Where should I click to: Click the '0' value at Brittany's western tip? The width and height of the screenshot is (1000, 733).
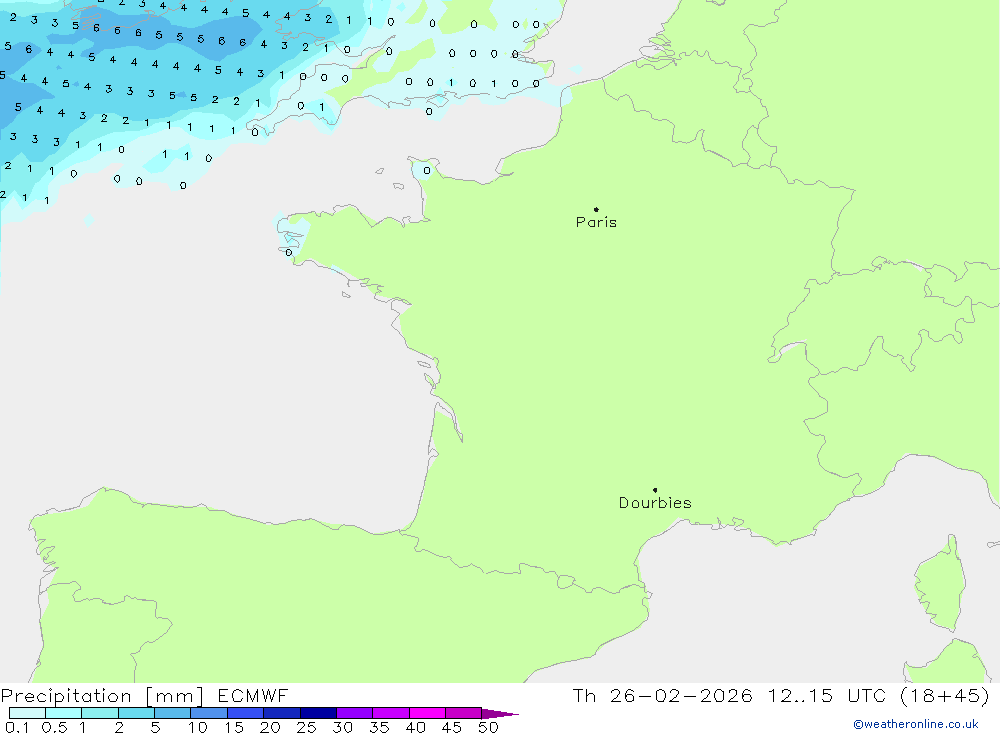(289, 253)
